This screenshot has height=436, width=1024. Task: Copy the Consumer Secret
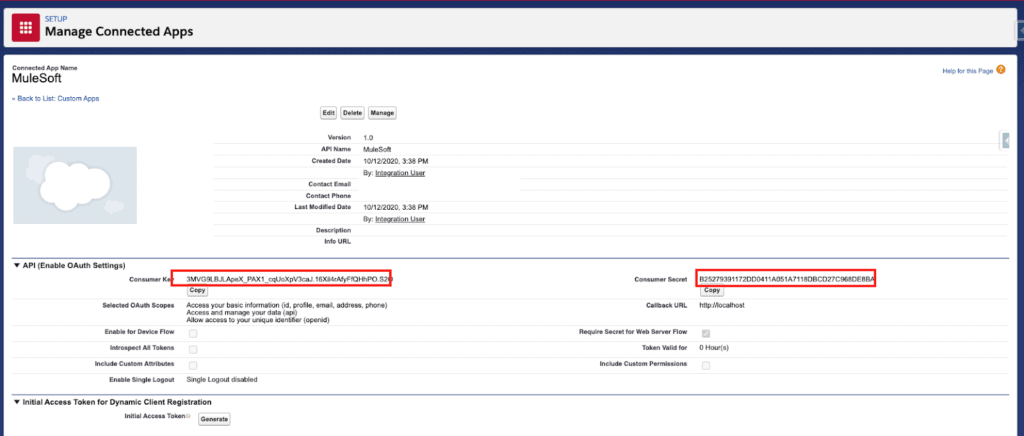click(x=711, y=290)
